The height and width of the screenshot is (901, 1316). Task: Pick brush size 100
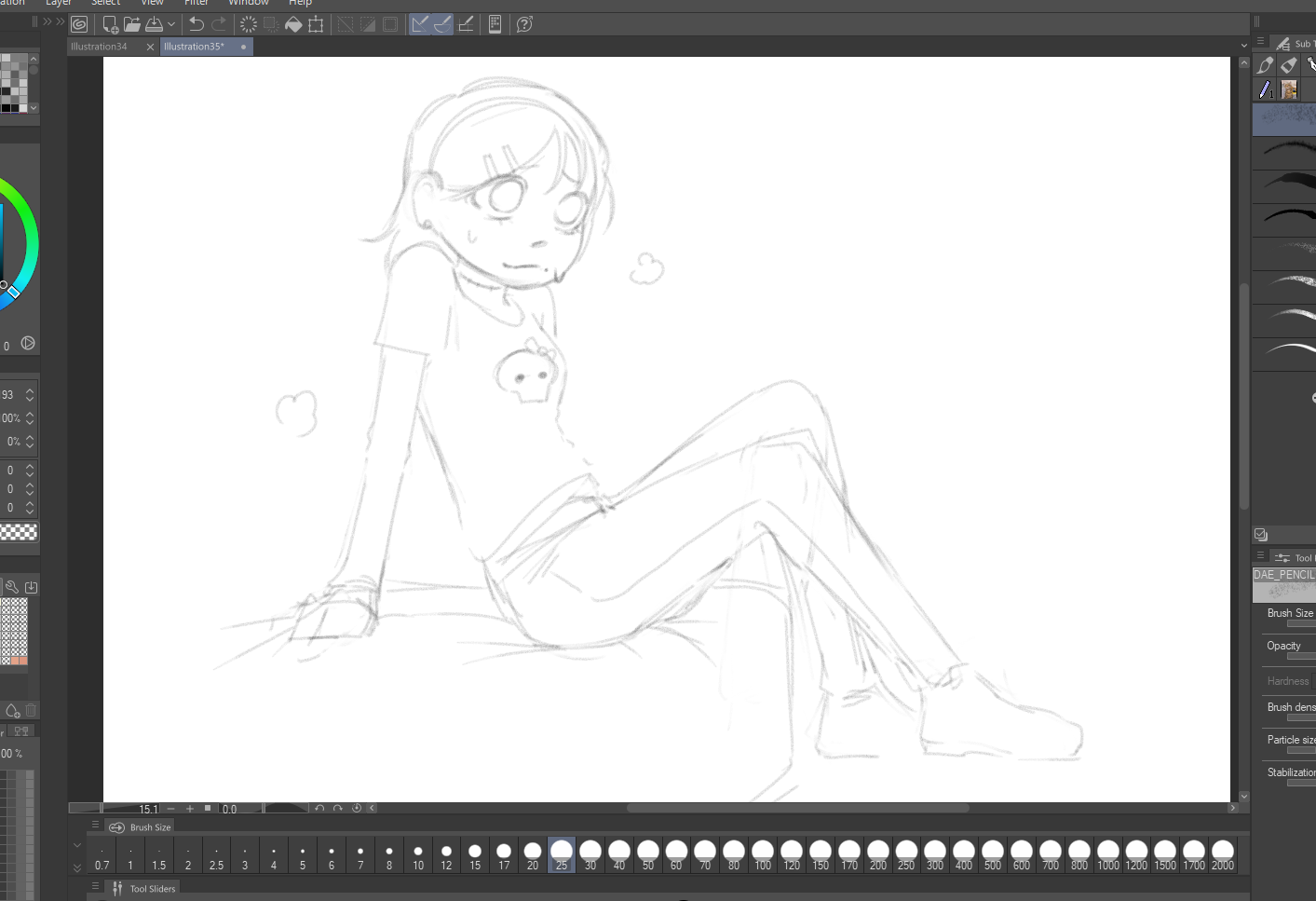tap(763, 856)
